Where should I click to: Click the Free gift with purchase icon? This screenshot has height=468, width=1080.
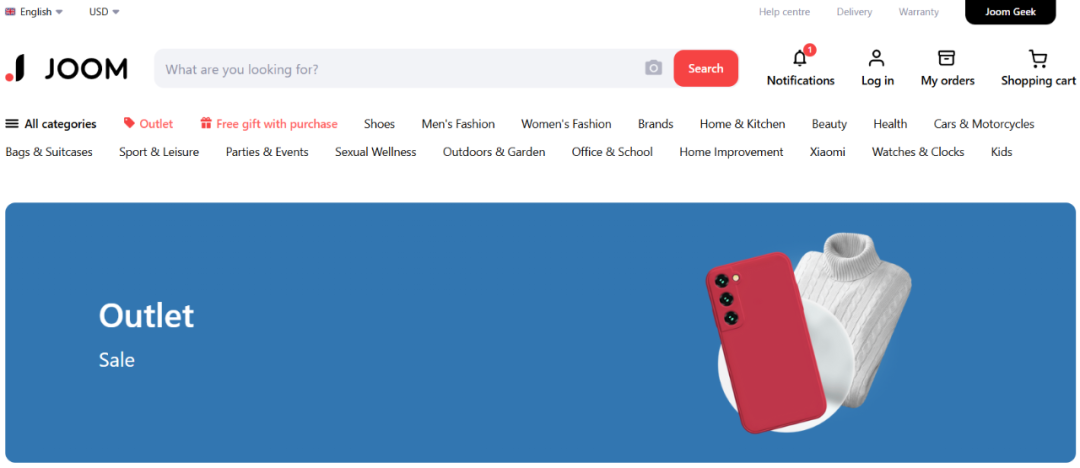(206, 124)
